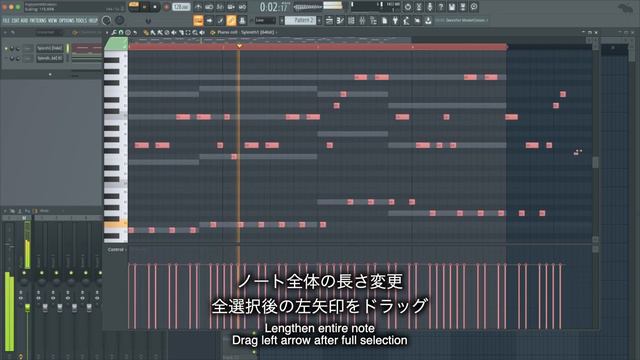Turn the first Sylenth1 channel pan knob
This screenshot has width=640, height=360.
[12, 48]
